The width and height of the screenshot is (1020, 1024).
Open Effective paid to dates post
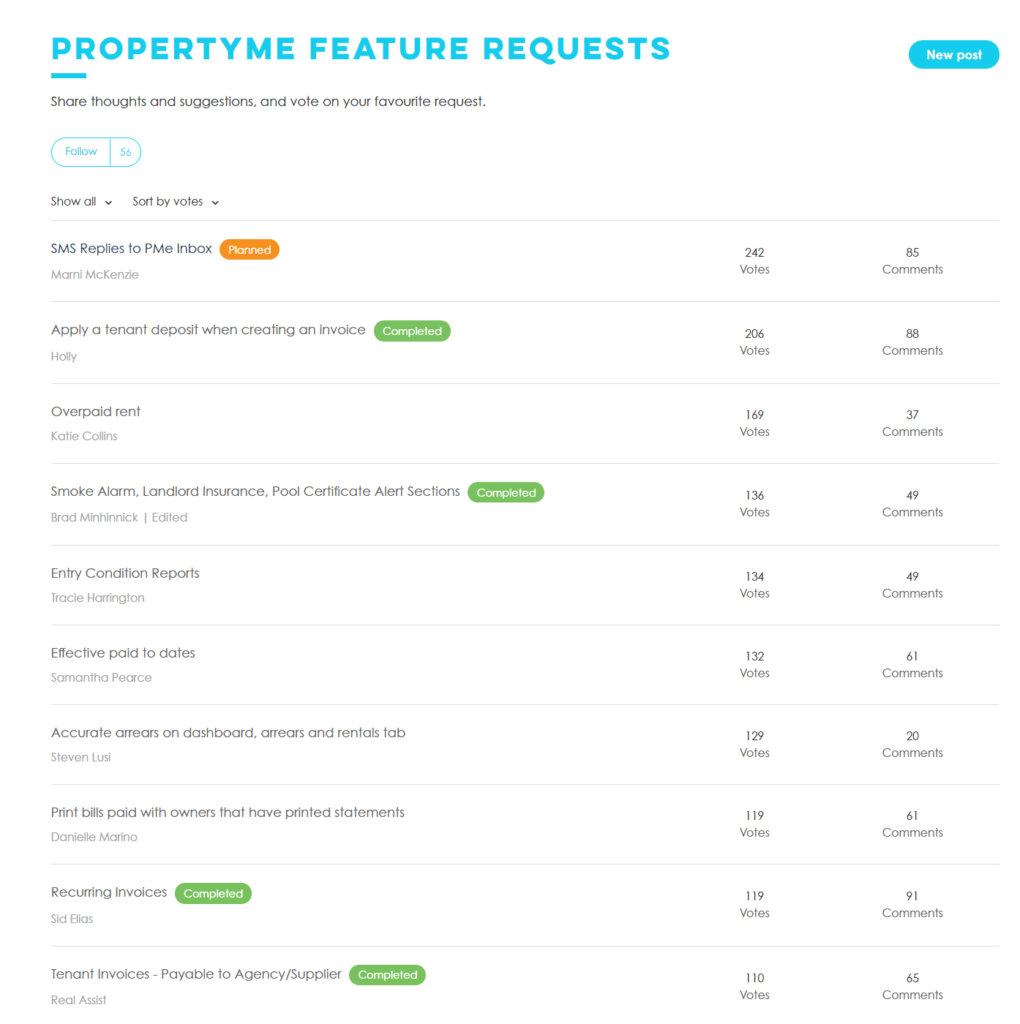(x=123, y=652)
